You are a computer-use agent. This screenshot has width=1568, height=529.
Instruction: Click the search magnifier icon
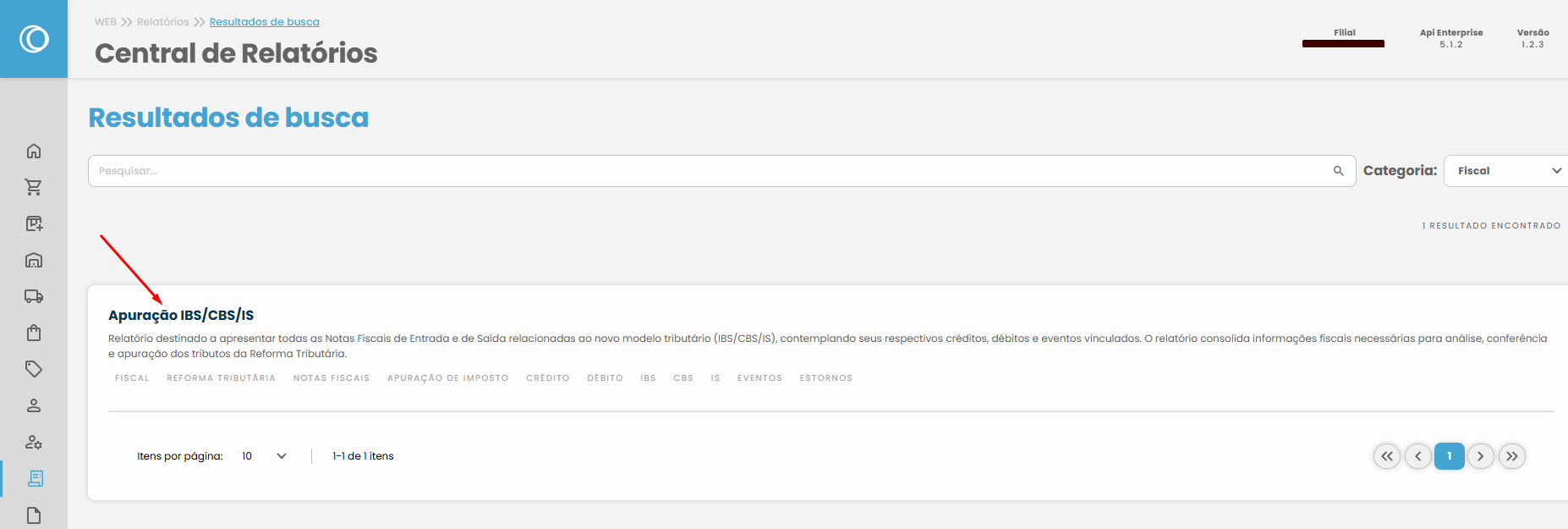pos(1338,171)
